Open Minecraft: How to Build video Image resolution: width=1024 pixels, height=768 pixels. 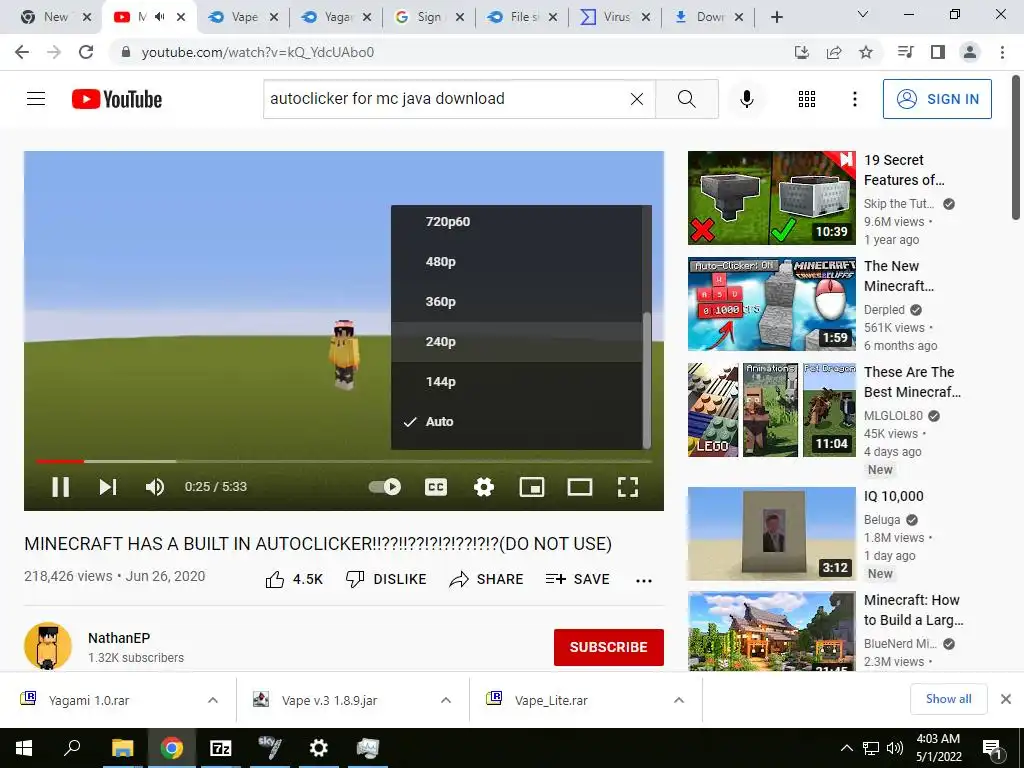771,631
